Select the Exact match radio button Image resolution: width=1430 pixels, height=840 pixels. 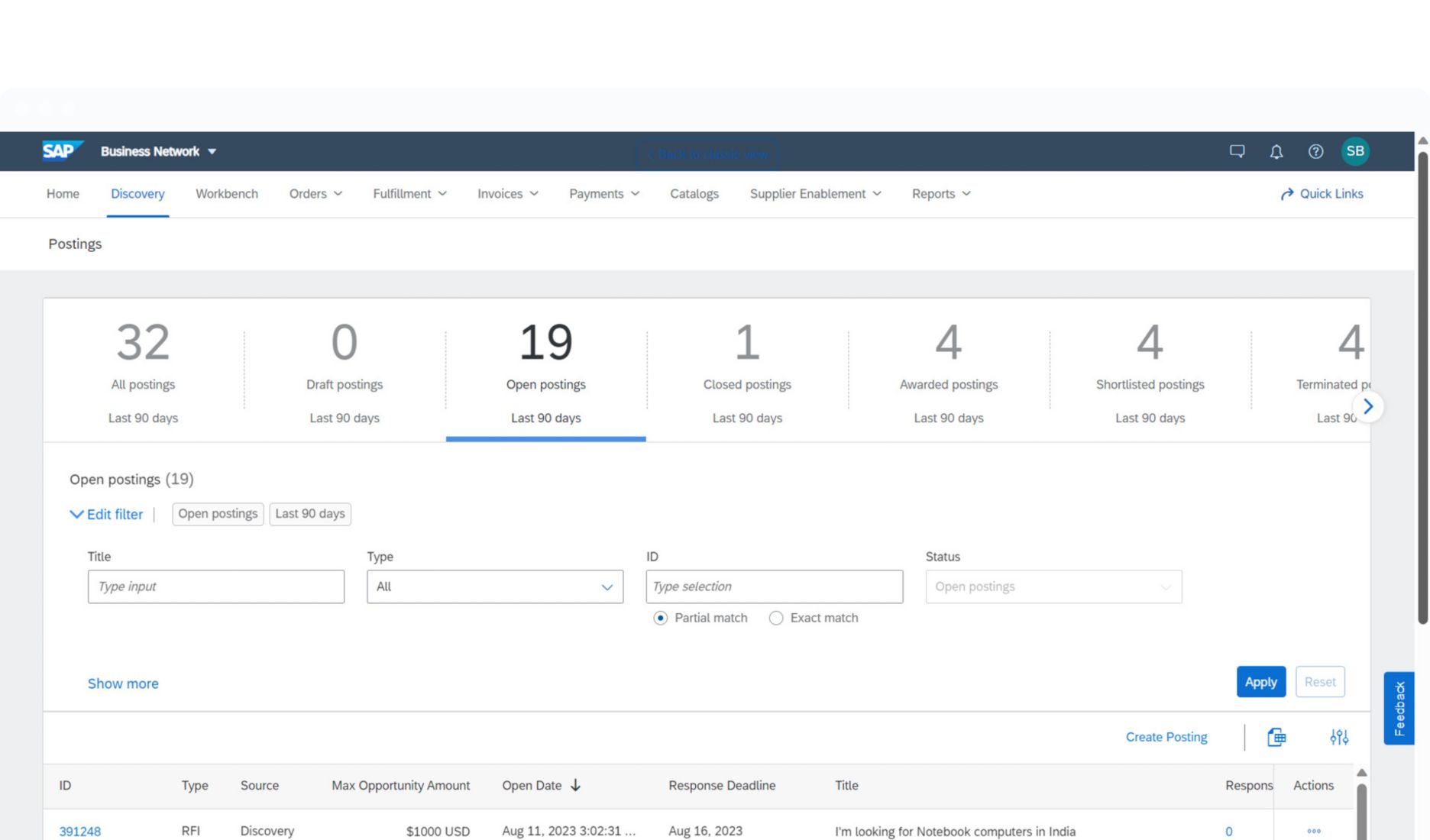[776, 618]
